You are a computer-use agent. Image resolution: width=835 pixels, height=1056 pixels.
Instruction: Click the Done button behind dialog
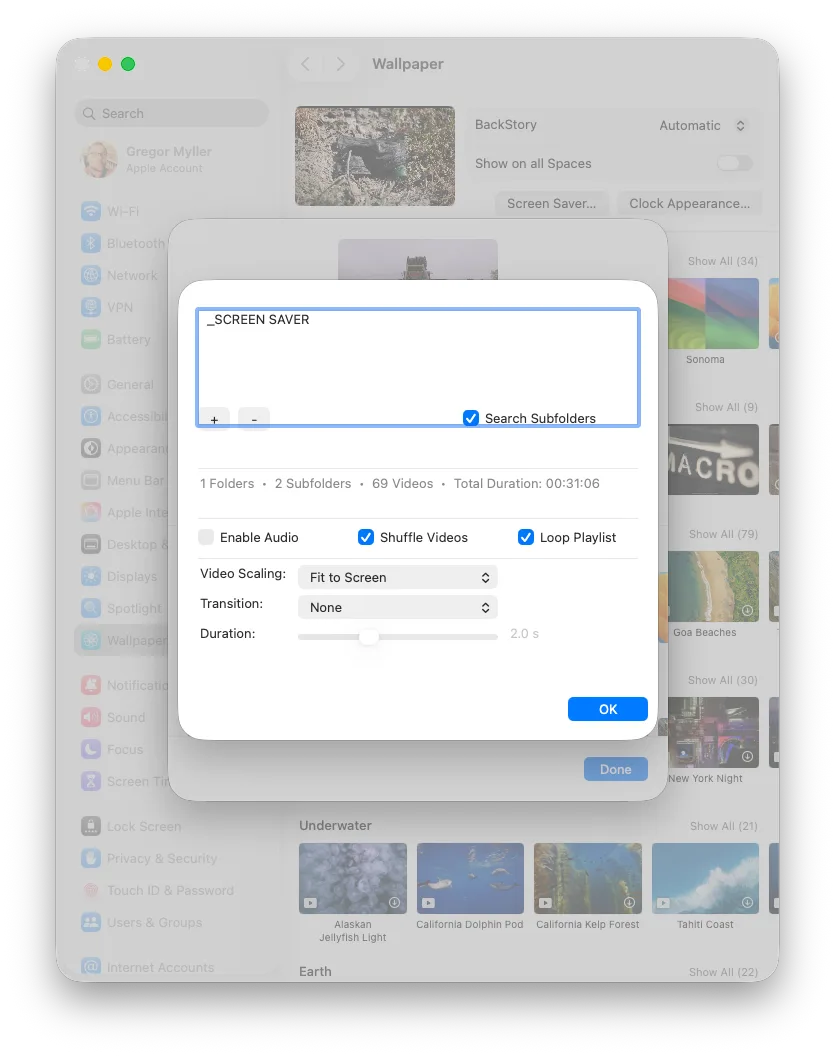pyautogui.click(x=615, y=769)
